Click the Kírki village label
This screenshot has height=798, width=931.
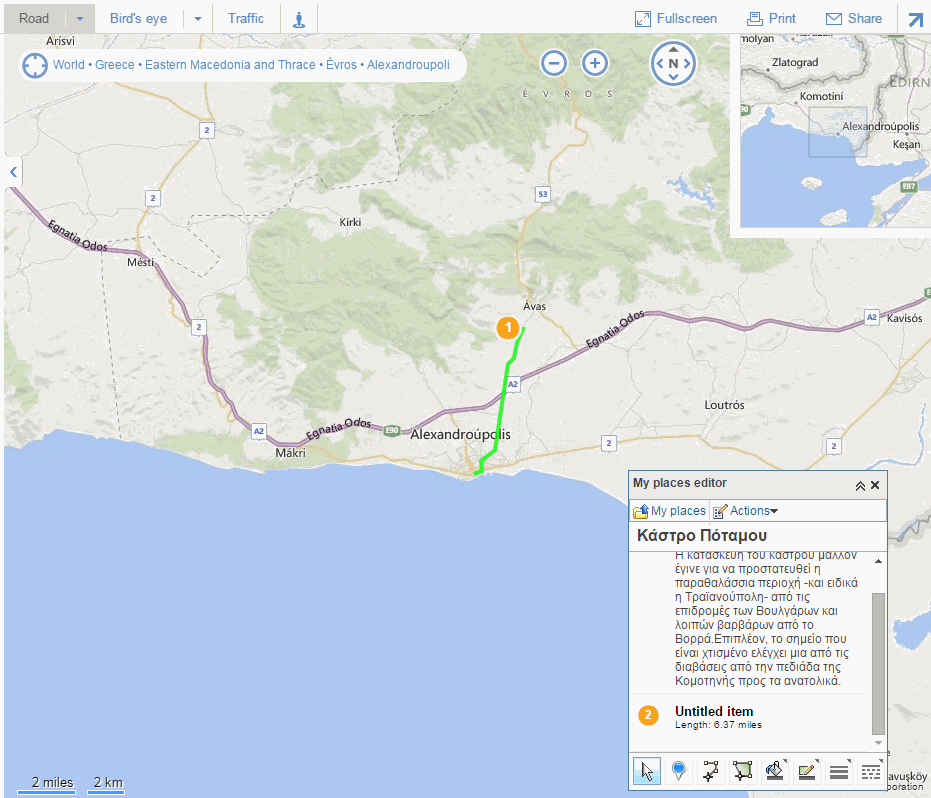click(x=350, y=222)
